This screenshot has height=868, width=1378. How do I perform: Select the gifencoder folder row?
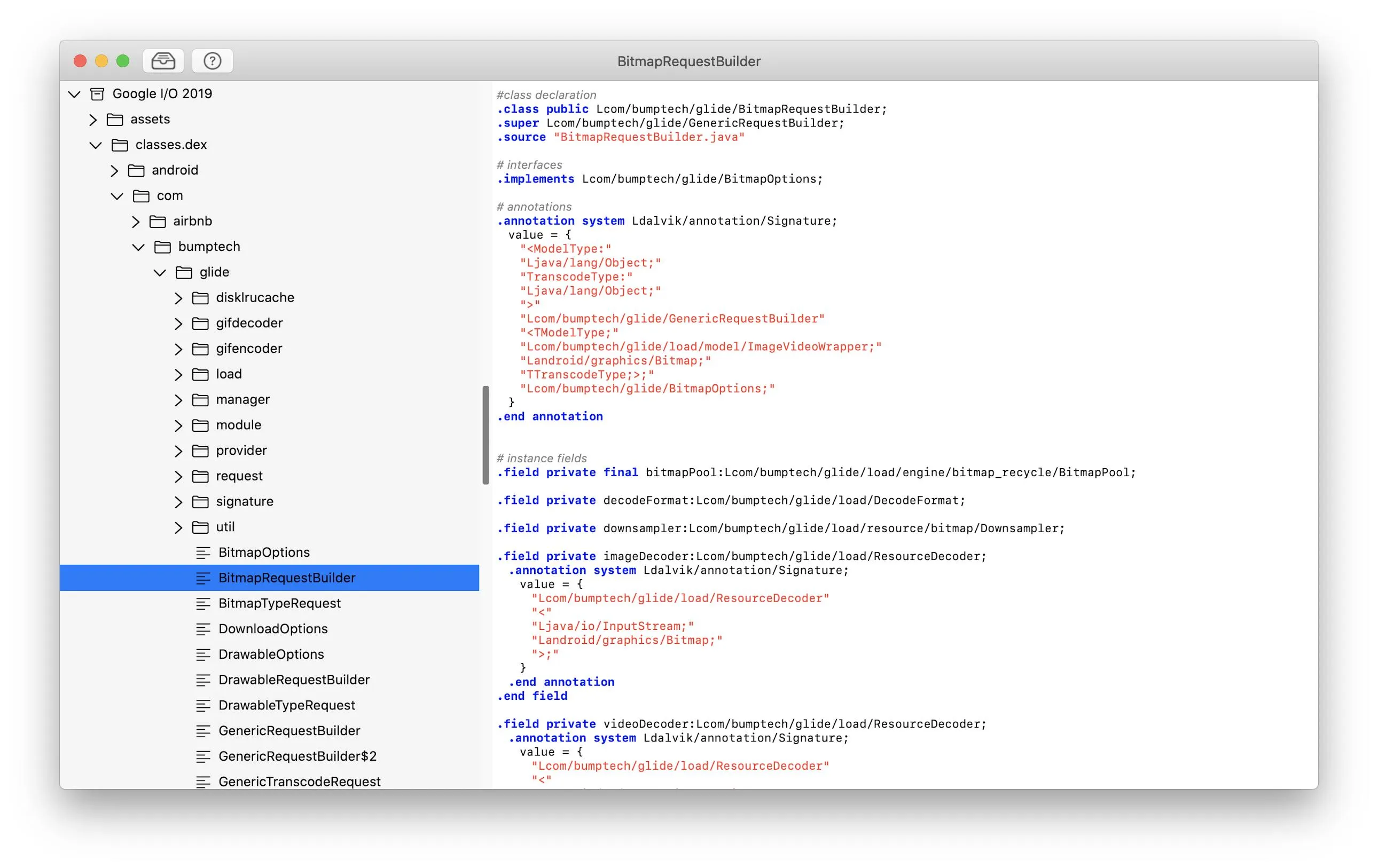coord(270,349)
